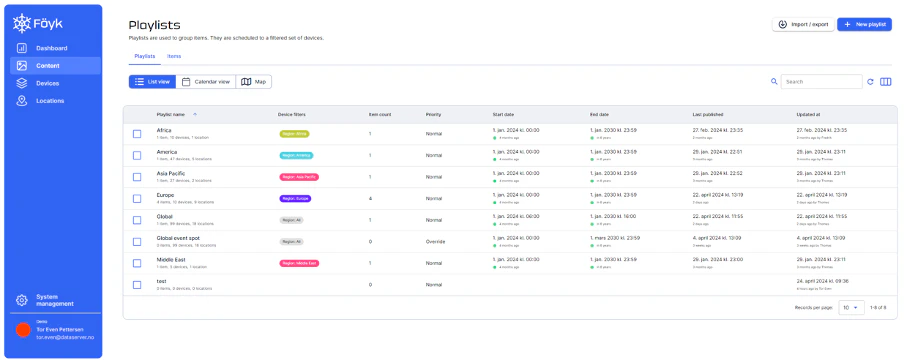Click the Last published column header

[708, 114]
